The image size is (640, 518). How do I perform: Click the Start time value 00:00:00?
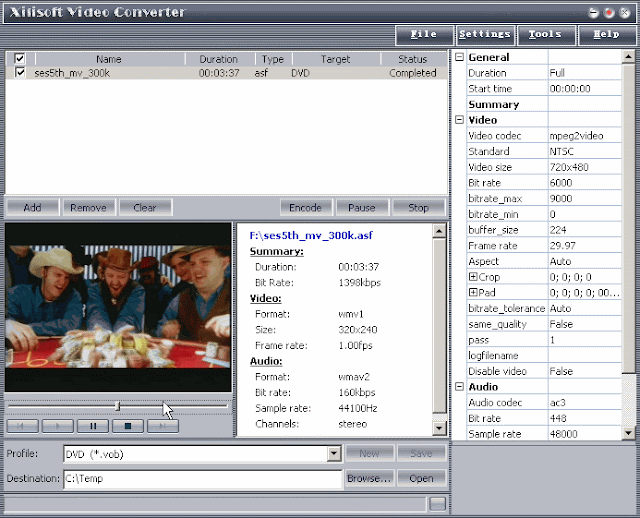[x=570, y=89]
